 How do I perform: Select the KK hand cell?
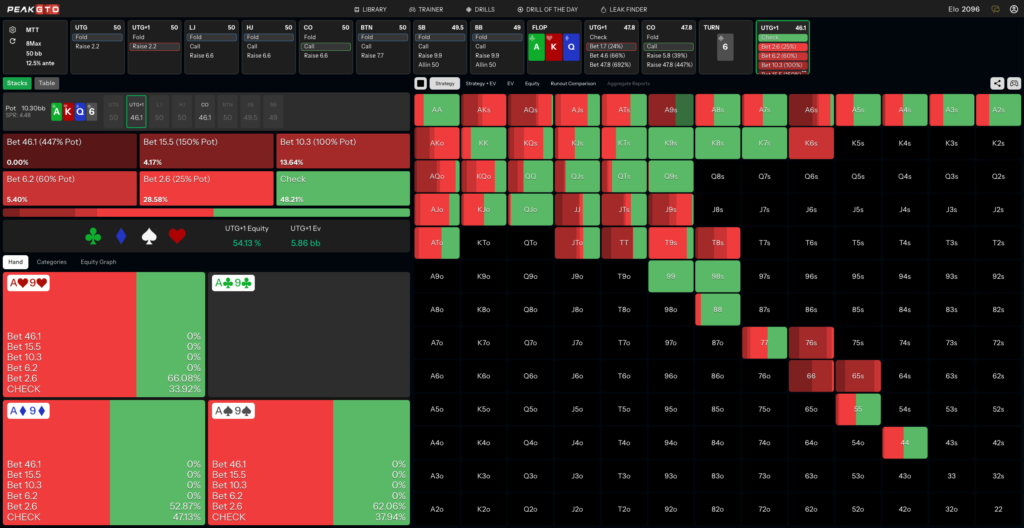click(484, 144)
